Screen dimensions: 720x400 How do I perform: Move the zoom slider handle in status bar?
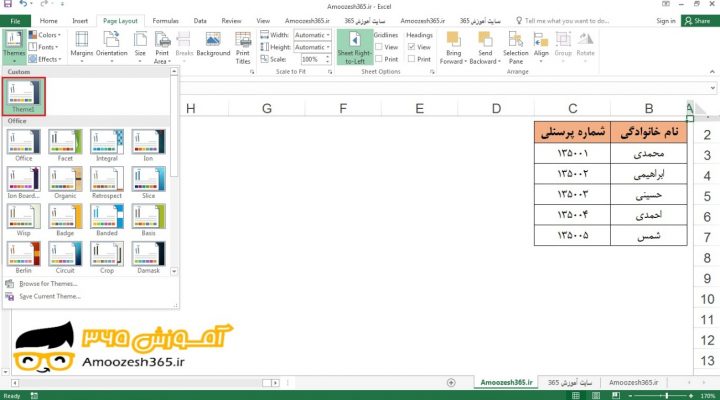click(x=666, y=395)
